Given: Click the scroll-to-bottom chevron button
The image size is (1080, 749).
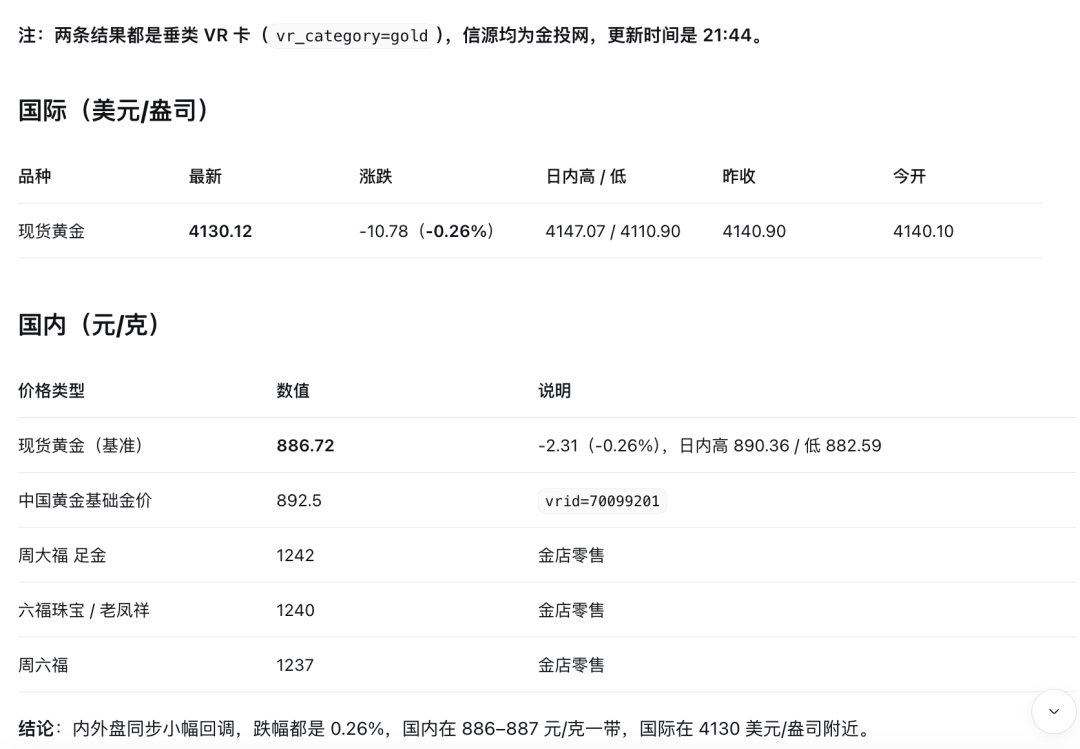Looking at the screenshot, I should [x=1053, y=711].
